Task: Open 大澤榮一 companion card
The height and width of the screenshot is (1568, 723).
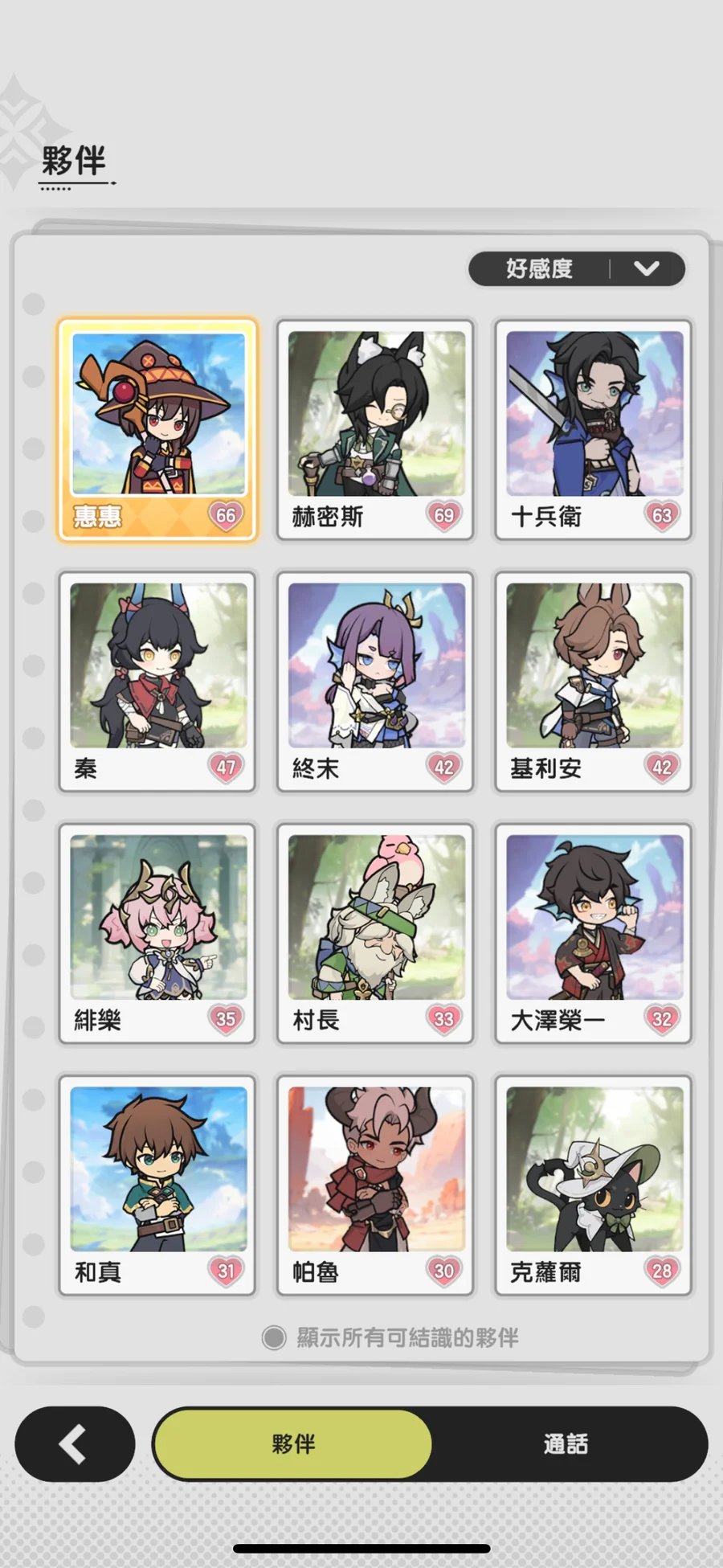Action: 594,934
